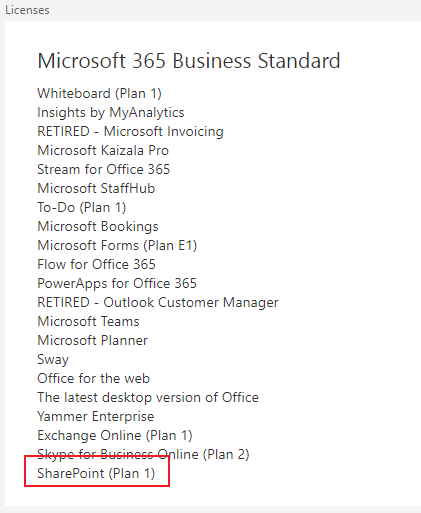Click RETIRED - Microsoft Invoicing entry
421x513 pixels.
click(130, 131)
